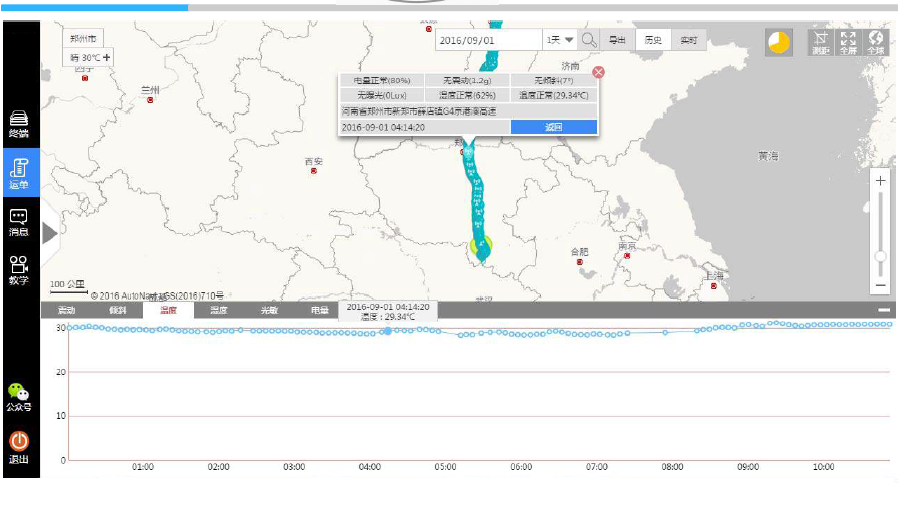Switch to 历史 history mode

click(653, 40)
